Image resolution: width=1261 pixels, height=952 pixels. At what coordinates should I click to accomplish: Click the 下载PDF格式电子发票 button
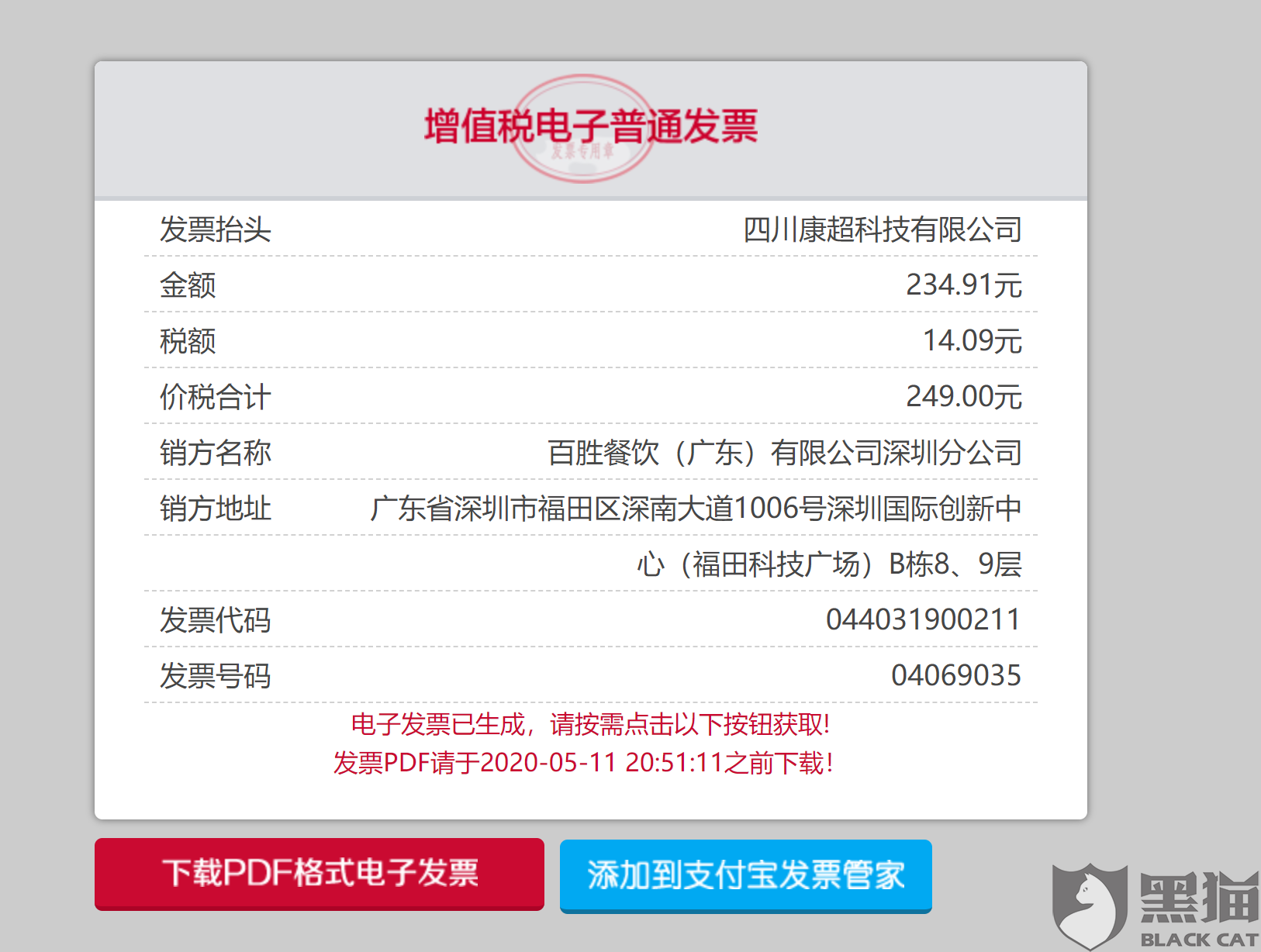point(320,874)
